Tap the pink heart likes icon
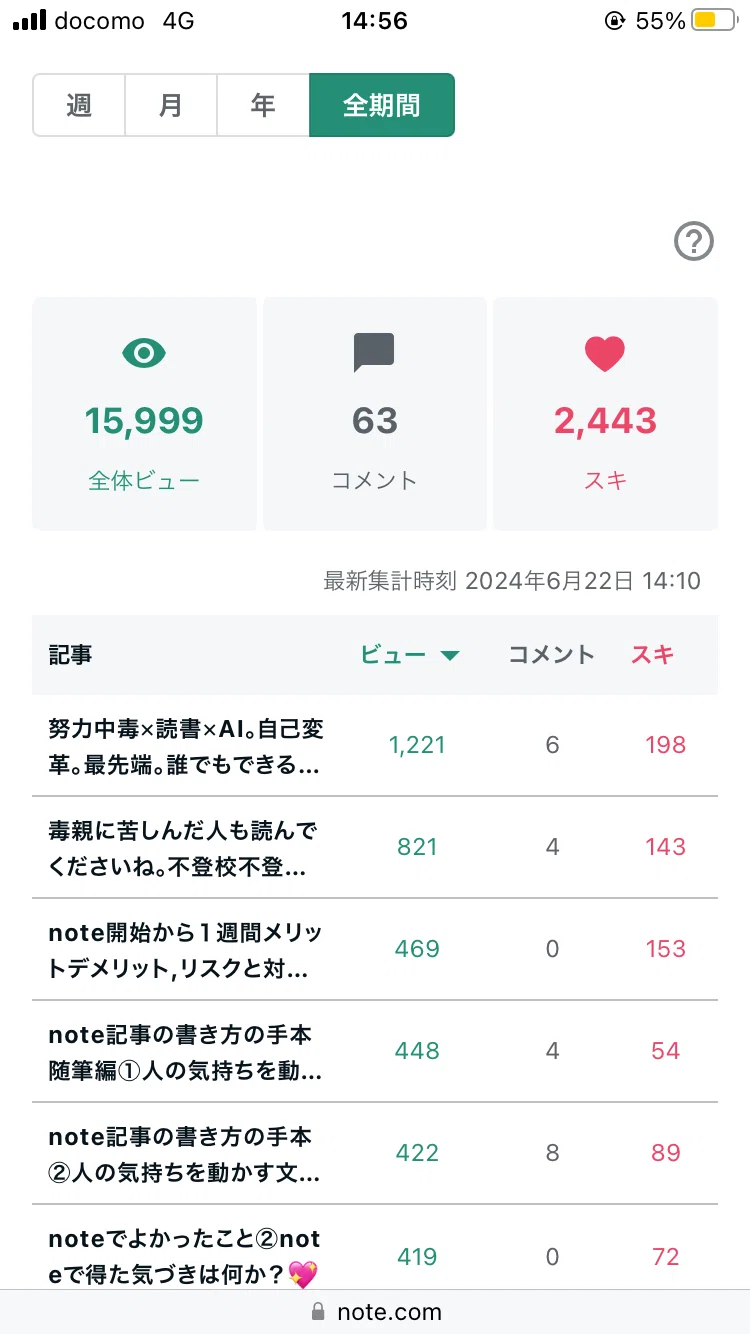Screen dimensions: 750x1334 click(x=605, y=354)
